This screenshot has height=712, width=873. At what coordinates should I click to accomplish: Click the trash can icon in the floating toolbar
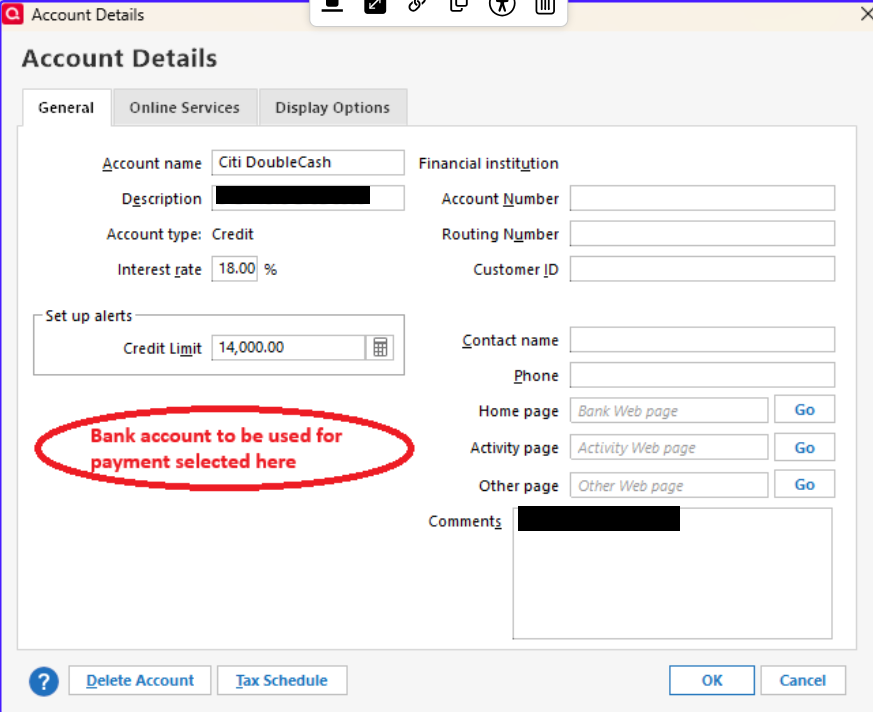point(545,6)
